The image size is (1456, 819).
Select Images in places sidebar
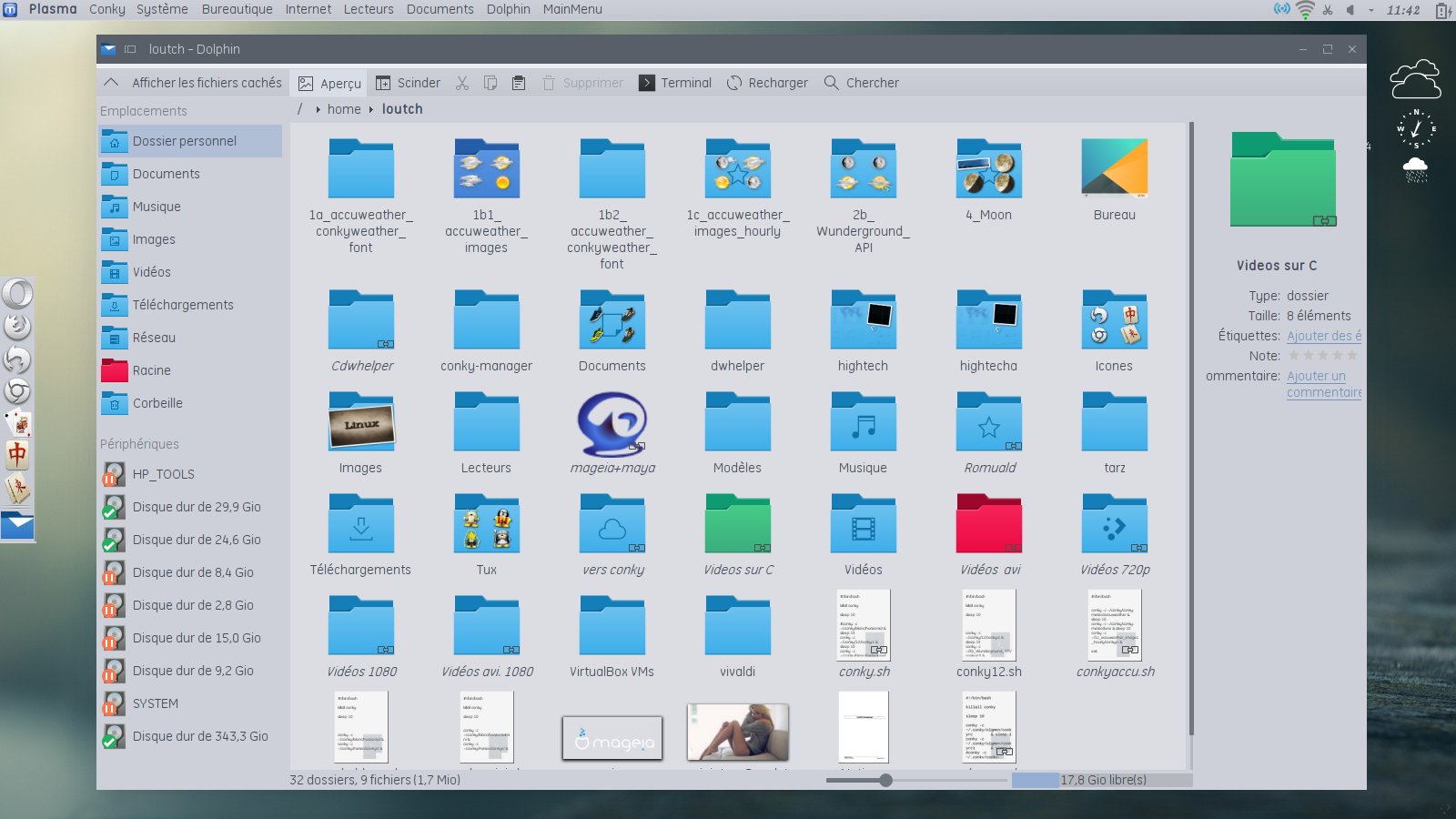tap(190, 239)
